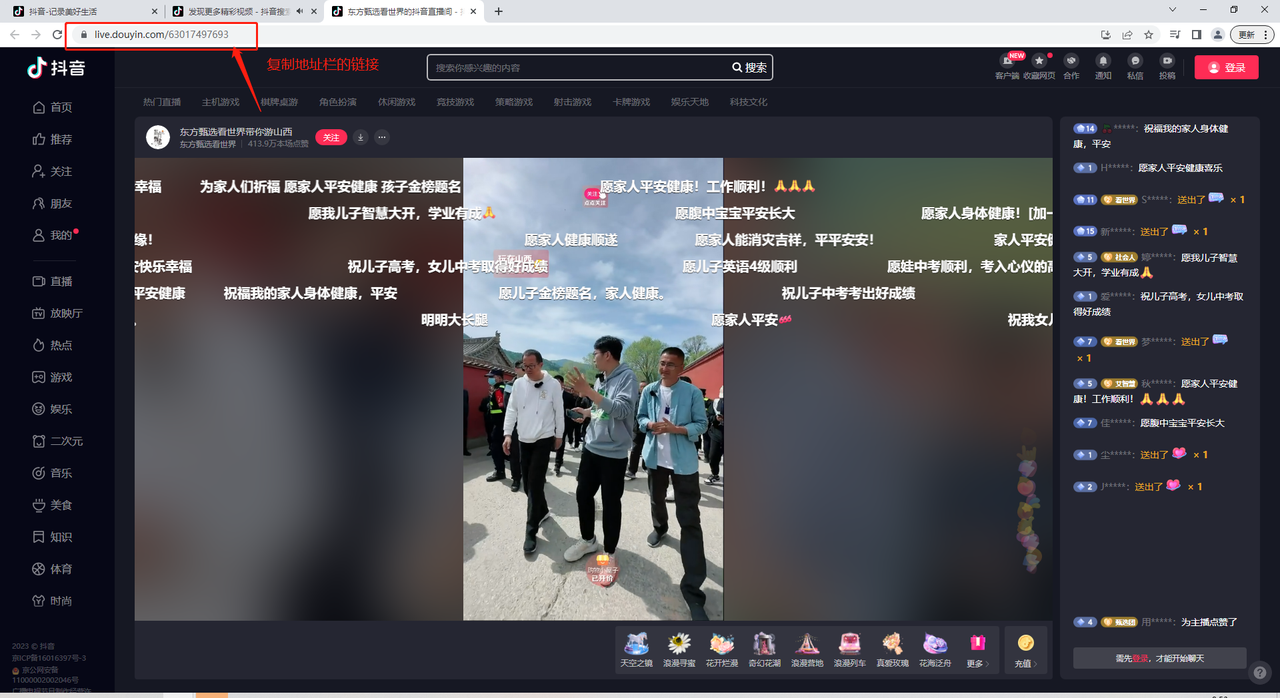1280x698 pixels.
Task: Open a new browser tab
Action: tap(499, 11)
